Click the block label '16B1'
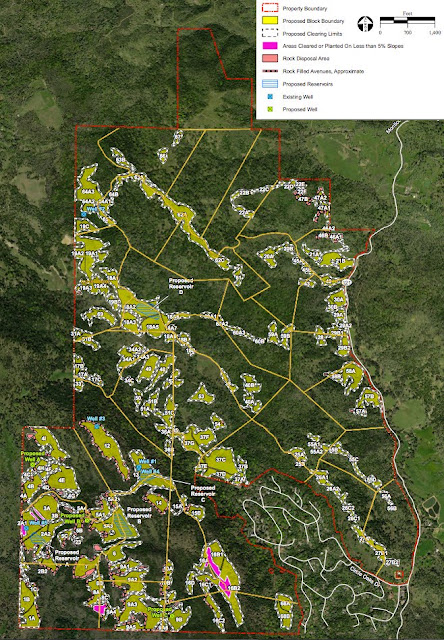This screenshot has height=640, width=444. pyautogui.click(x=217, y=555)
